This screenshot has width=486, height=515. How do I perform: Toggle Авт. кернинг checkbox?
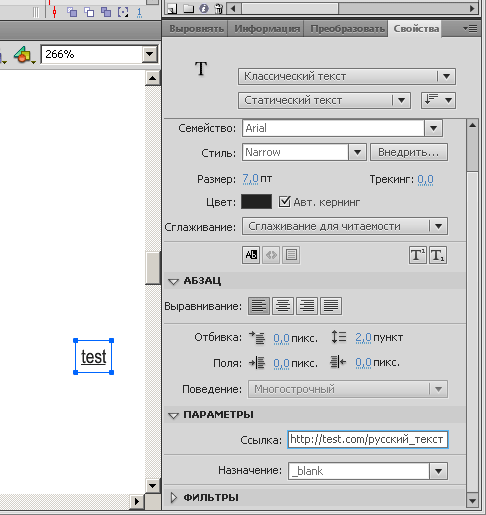pos(284,202)
